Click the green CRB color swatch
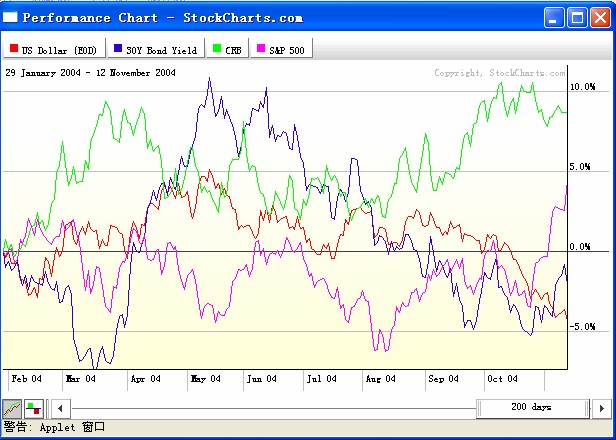This screenshot has height=440, width=616. (x=217, y=48)
